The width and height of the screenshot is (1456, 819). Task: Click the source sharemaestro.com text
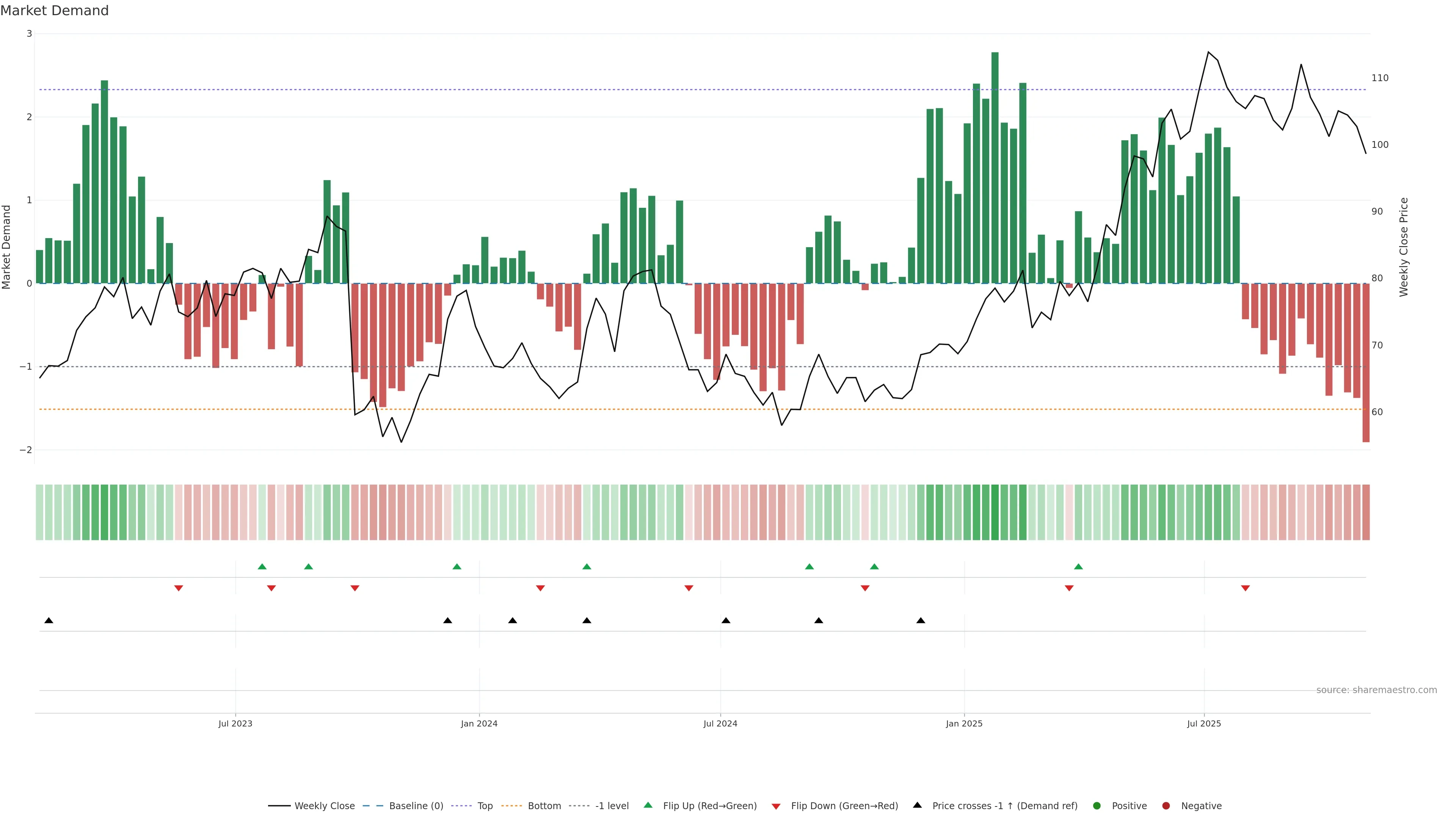pyautogui.click(x=1376, y=690)
